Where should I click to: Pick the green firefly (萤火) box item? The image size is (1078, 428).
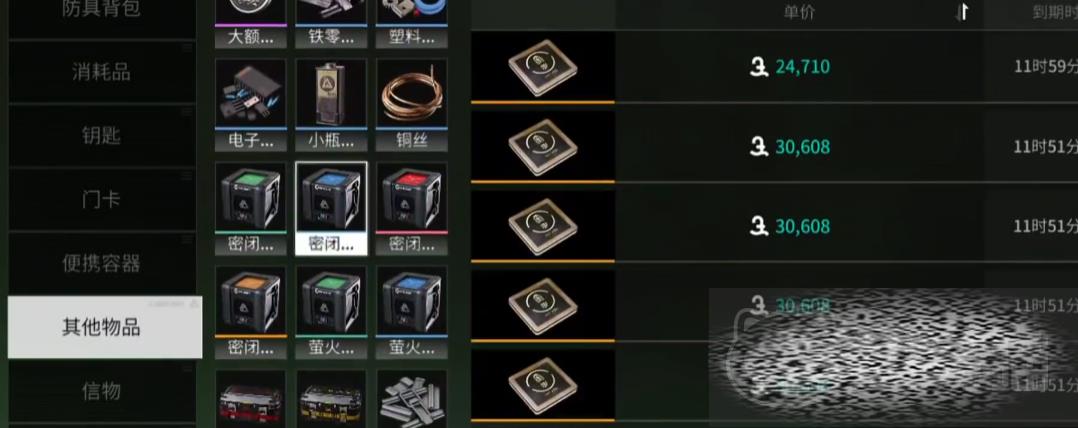coord(331,313)
